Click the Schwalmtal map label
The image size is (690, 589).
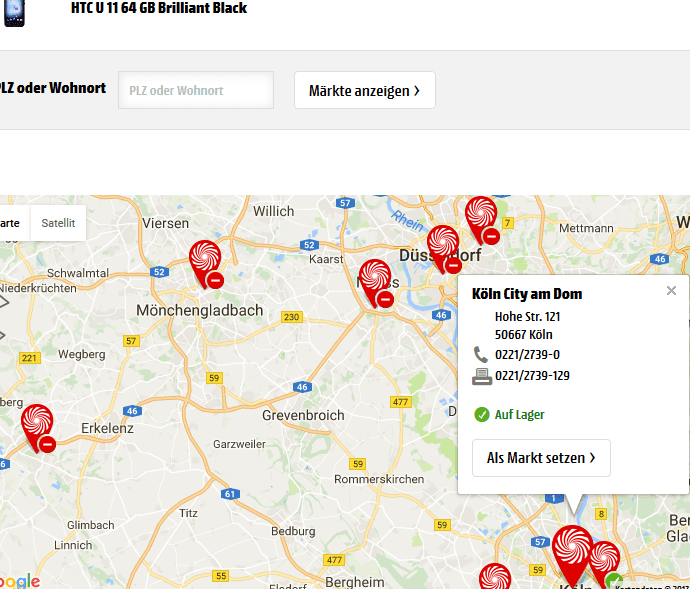78,273
